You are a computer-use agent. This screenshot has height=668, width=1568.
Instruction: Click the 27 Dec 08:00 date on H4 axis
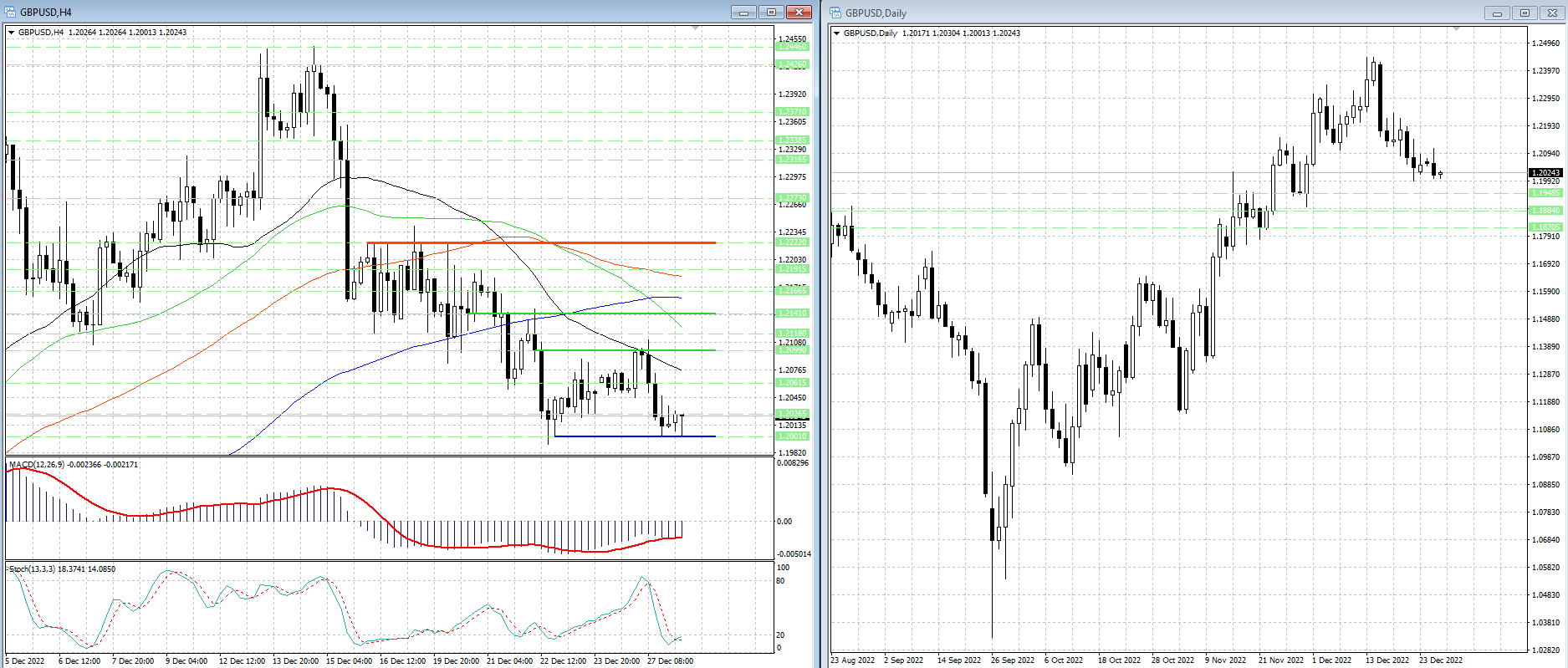tap(671, 661)
